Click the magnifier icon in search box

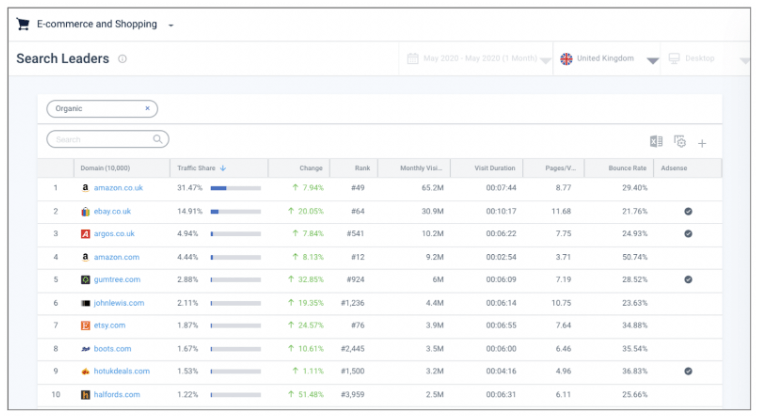[158, 140]
